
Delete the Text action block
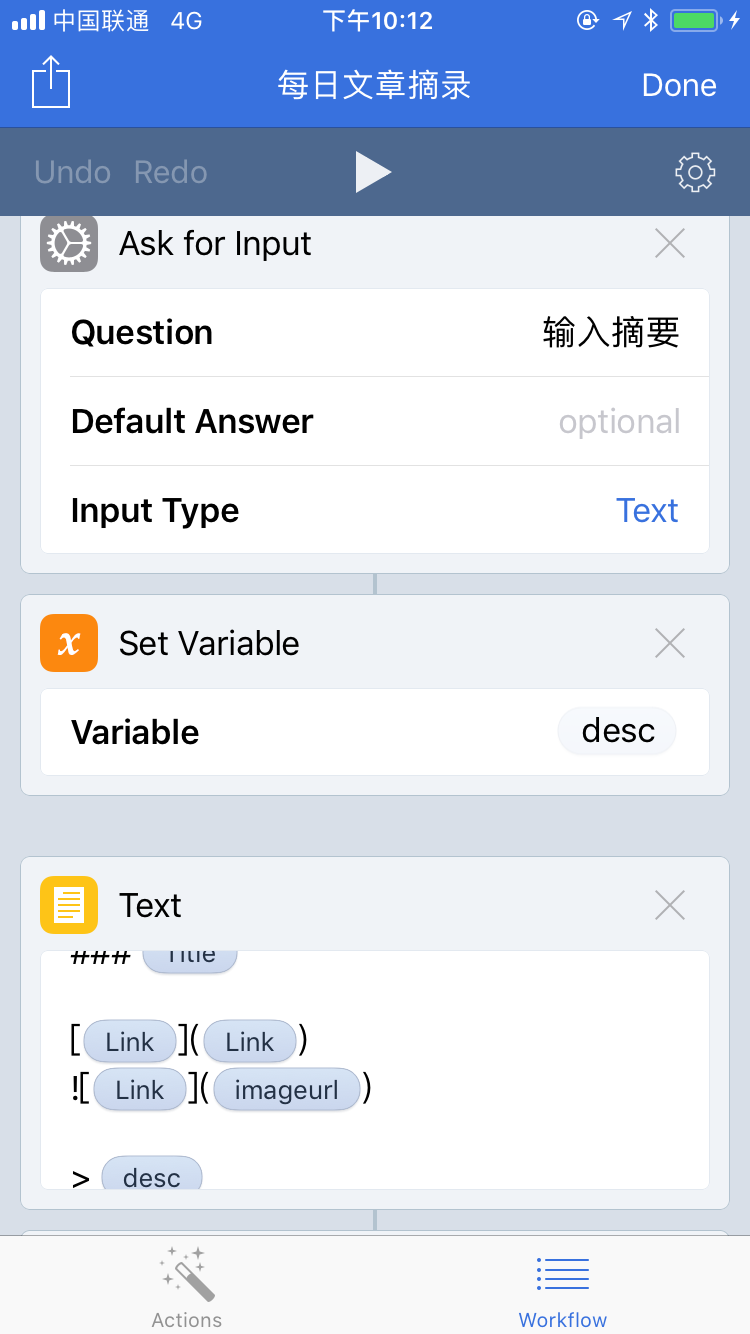[x=669, y=905]
